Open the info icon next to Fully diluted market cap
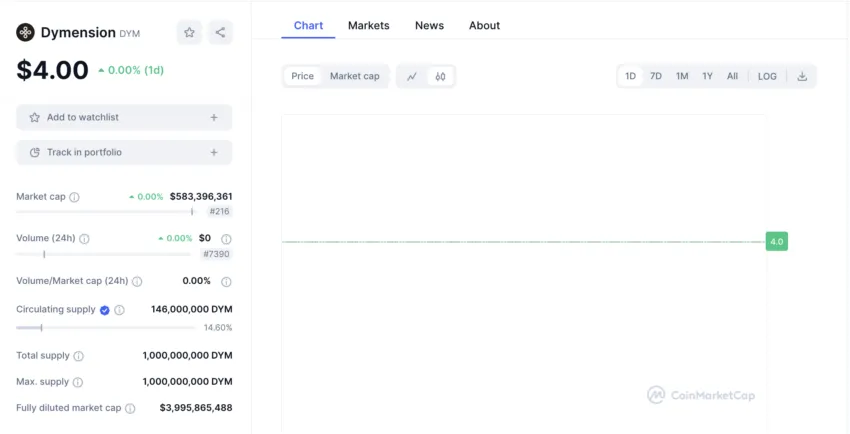850x434 pixels. [x=130, y=409]
